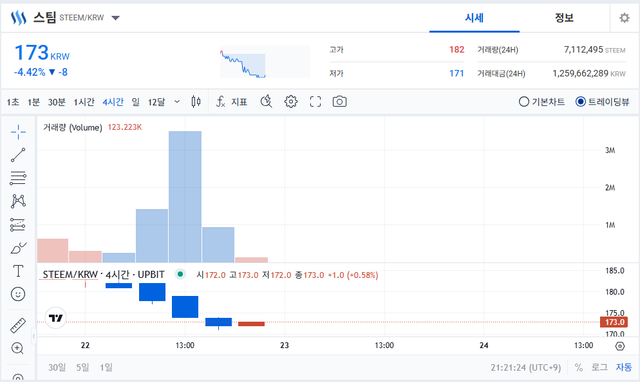This screenshot has width=640, height=382.
Task: Switch to the 정보 tab
Action: tap(564, 18)
